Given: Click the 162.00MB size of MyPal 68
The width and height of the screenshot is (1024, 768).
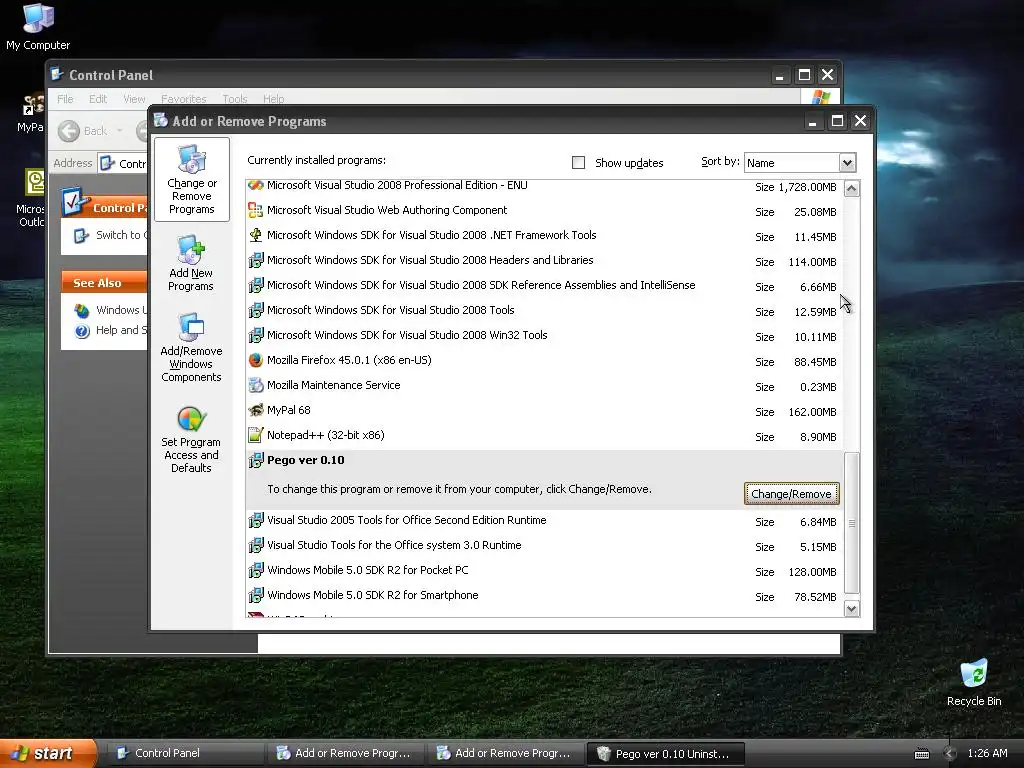Looking at the screenshot, I should [x=812, y=412].
